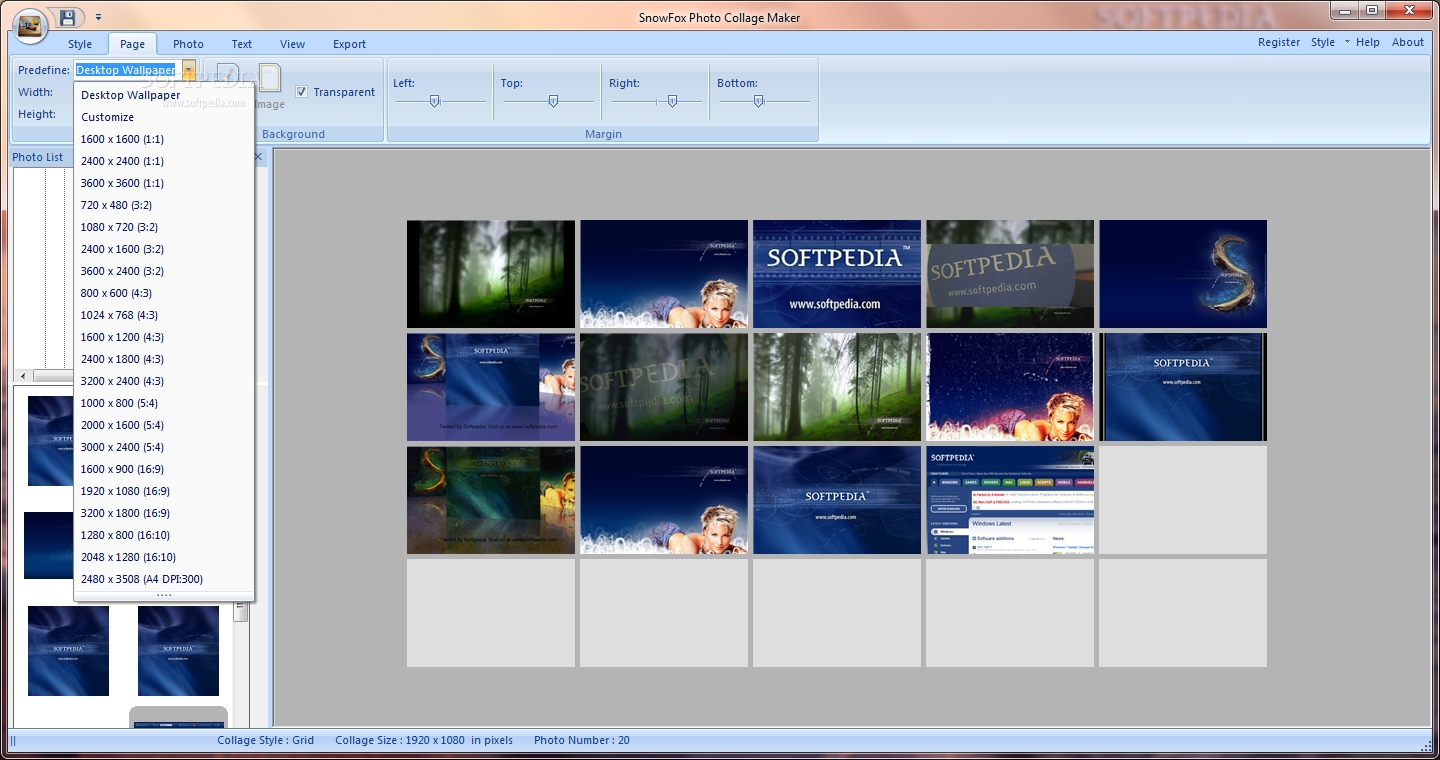Collapse the Predefine dropdown arrow
Screen dimensions: 1440x760
point(188,70)
